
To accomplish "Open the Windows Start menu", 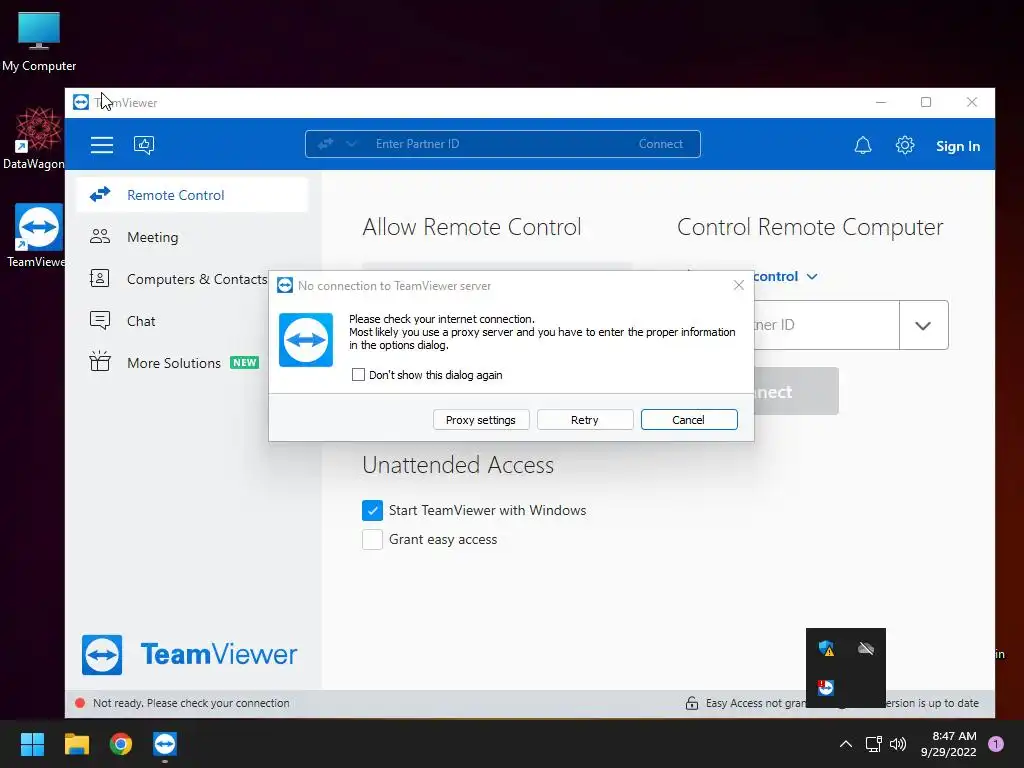I will coord(32,744).
